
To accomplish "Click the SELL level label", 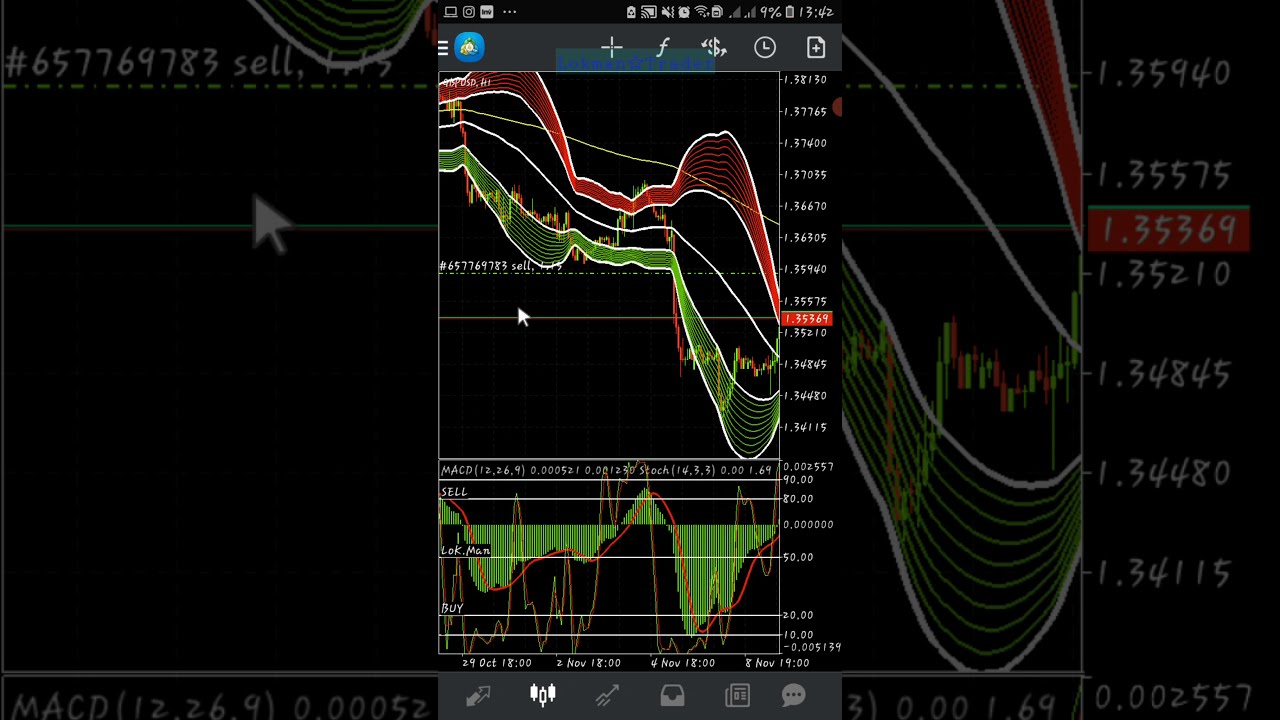I will [x=454, y=492].
